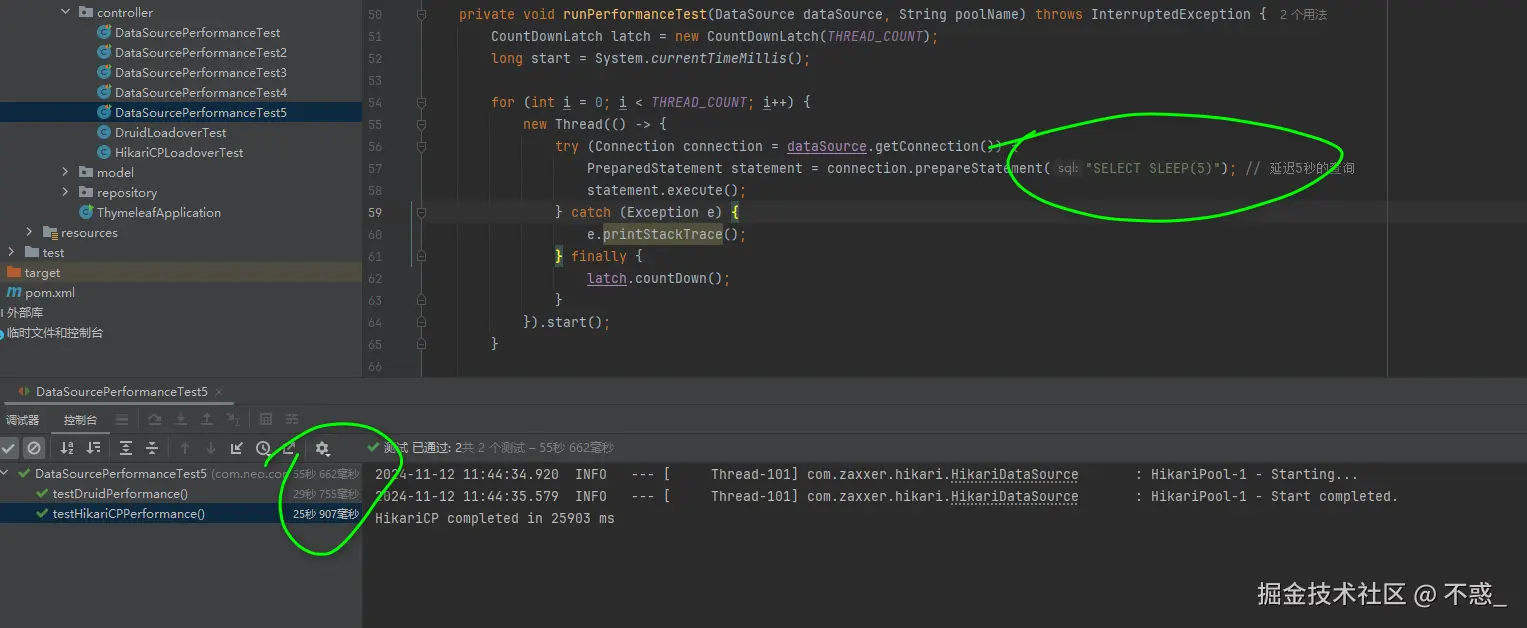
Task: Toggle show ignored tests button
Action: 34,448
